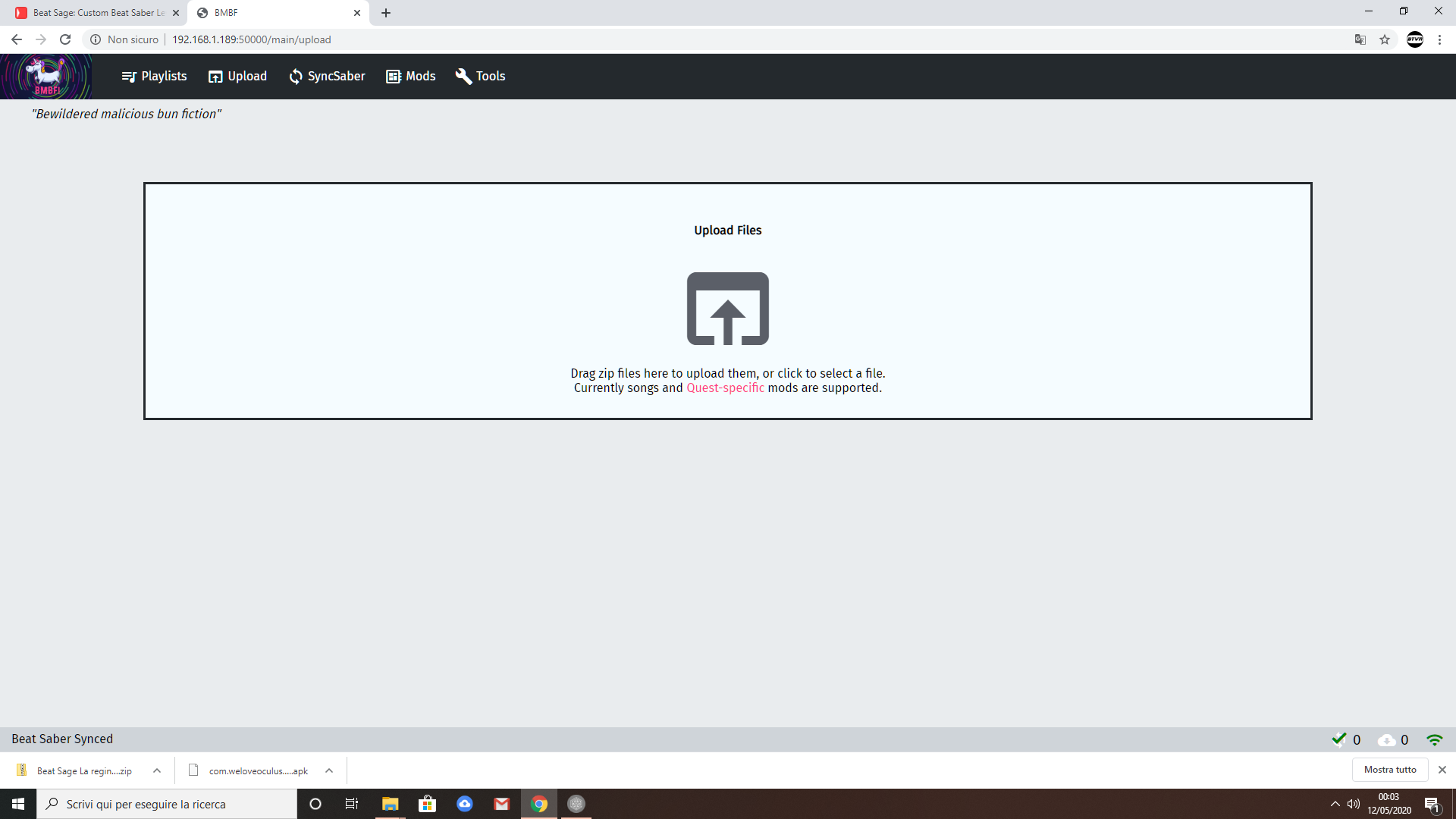
Task: Close the Beat Sage browser tab
Action: (176, 13)
